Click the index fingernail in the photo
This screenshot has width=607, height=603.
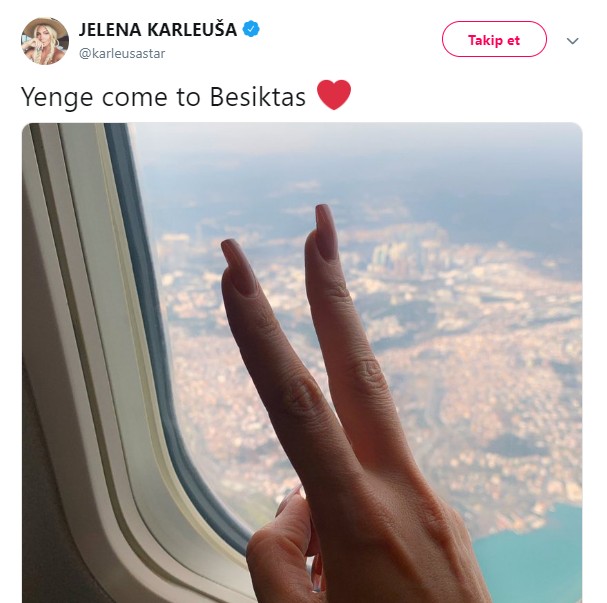(240, 267)
